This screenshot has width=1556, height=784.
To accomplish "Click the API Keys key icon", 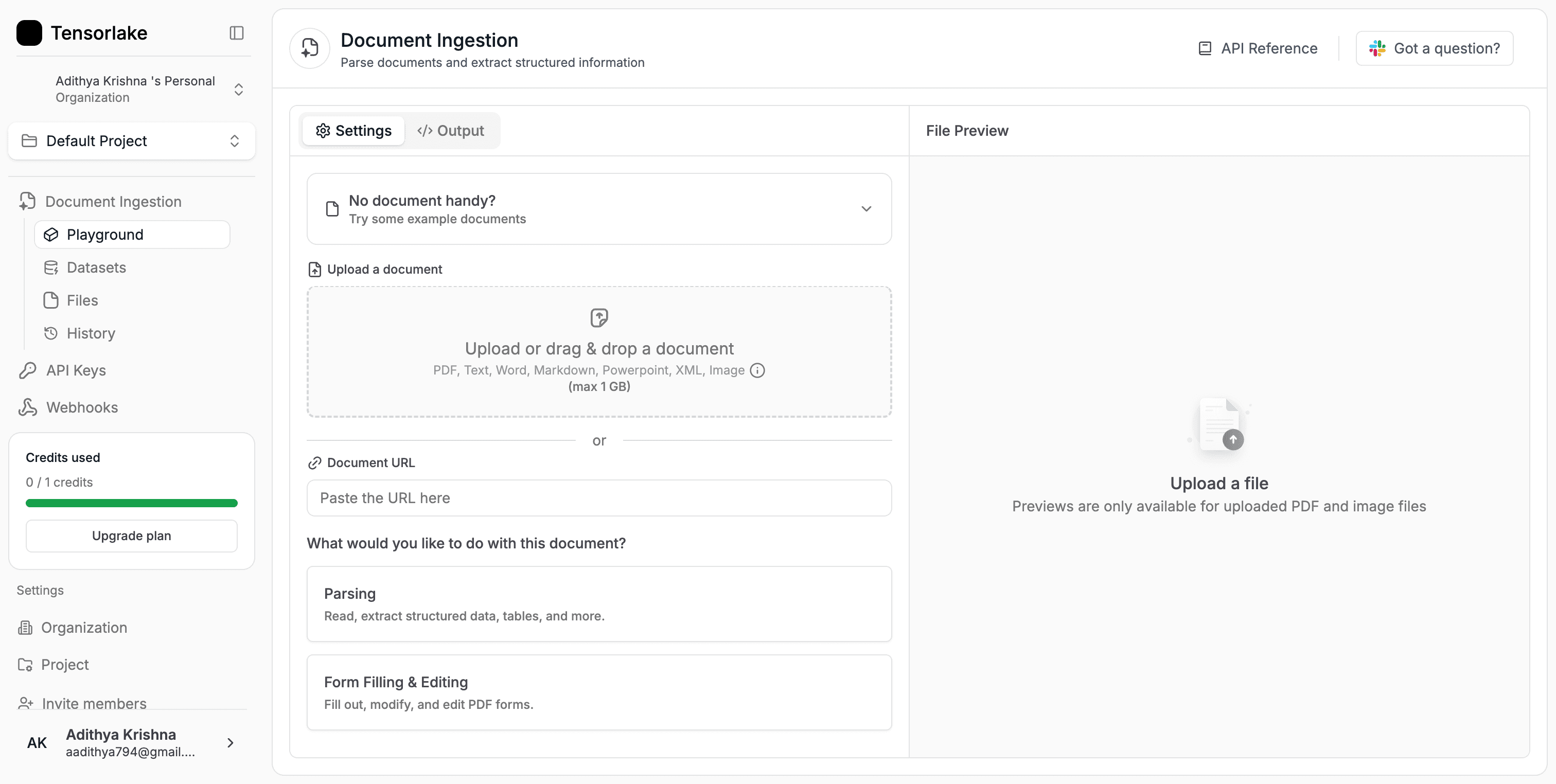I will click(27, 370).
